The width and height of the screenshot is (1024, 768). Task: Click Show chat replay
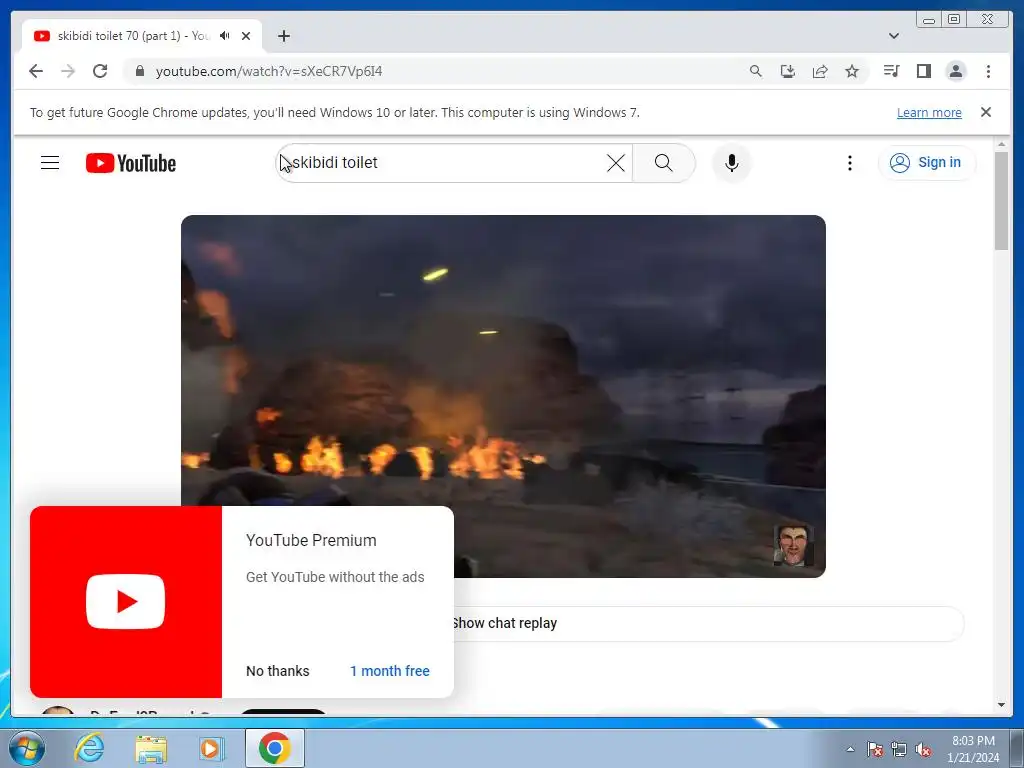coord(504,623)
